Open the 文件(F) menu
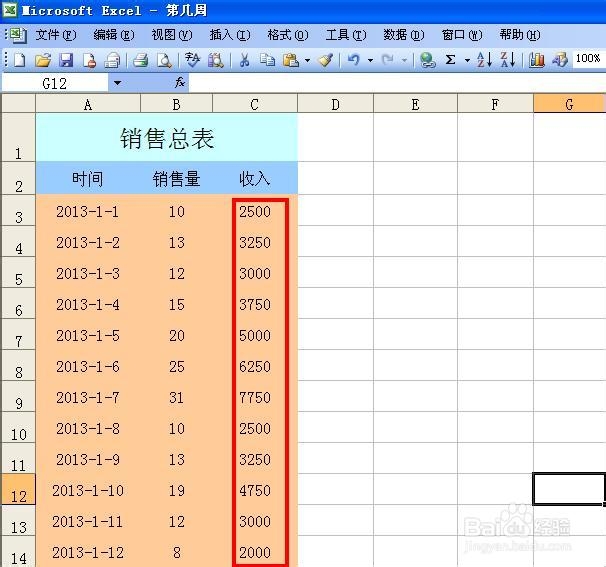The width and height of the screenshot is (606, 567). 56,35
